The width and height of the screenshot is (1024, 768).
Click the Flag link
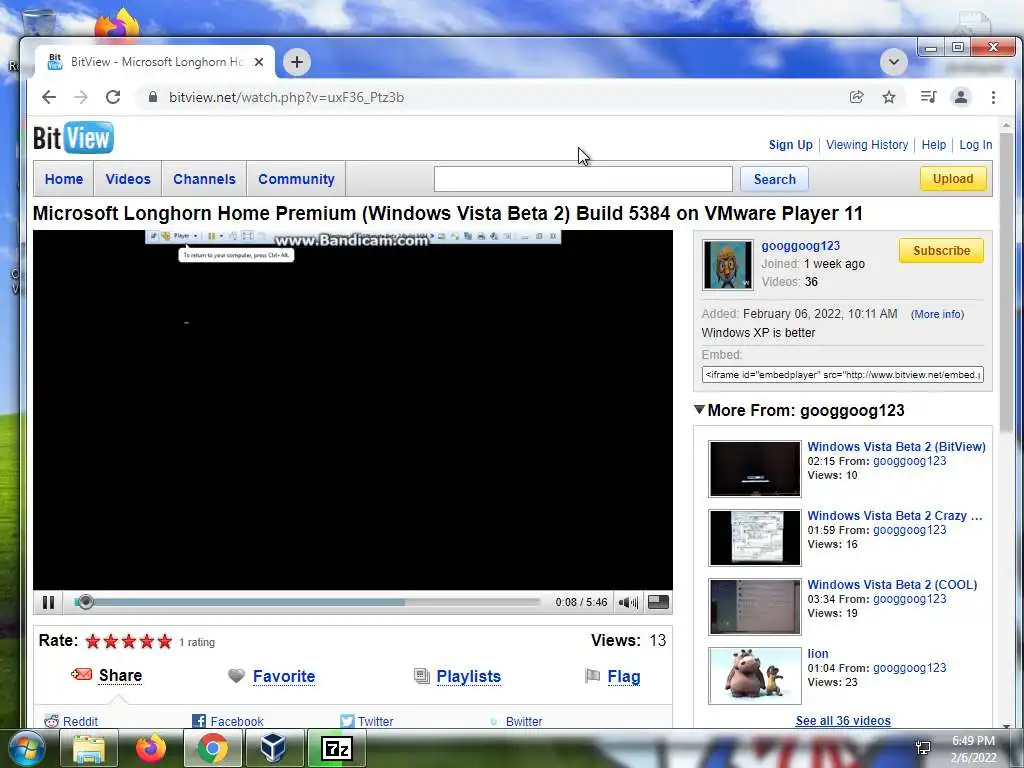pyautogui.click(x=624, y=677)
